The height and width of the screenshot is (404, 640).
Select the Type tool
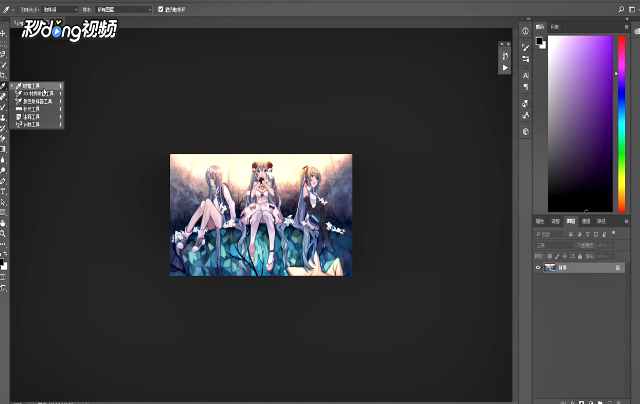3,192
